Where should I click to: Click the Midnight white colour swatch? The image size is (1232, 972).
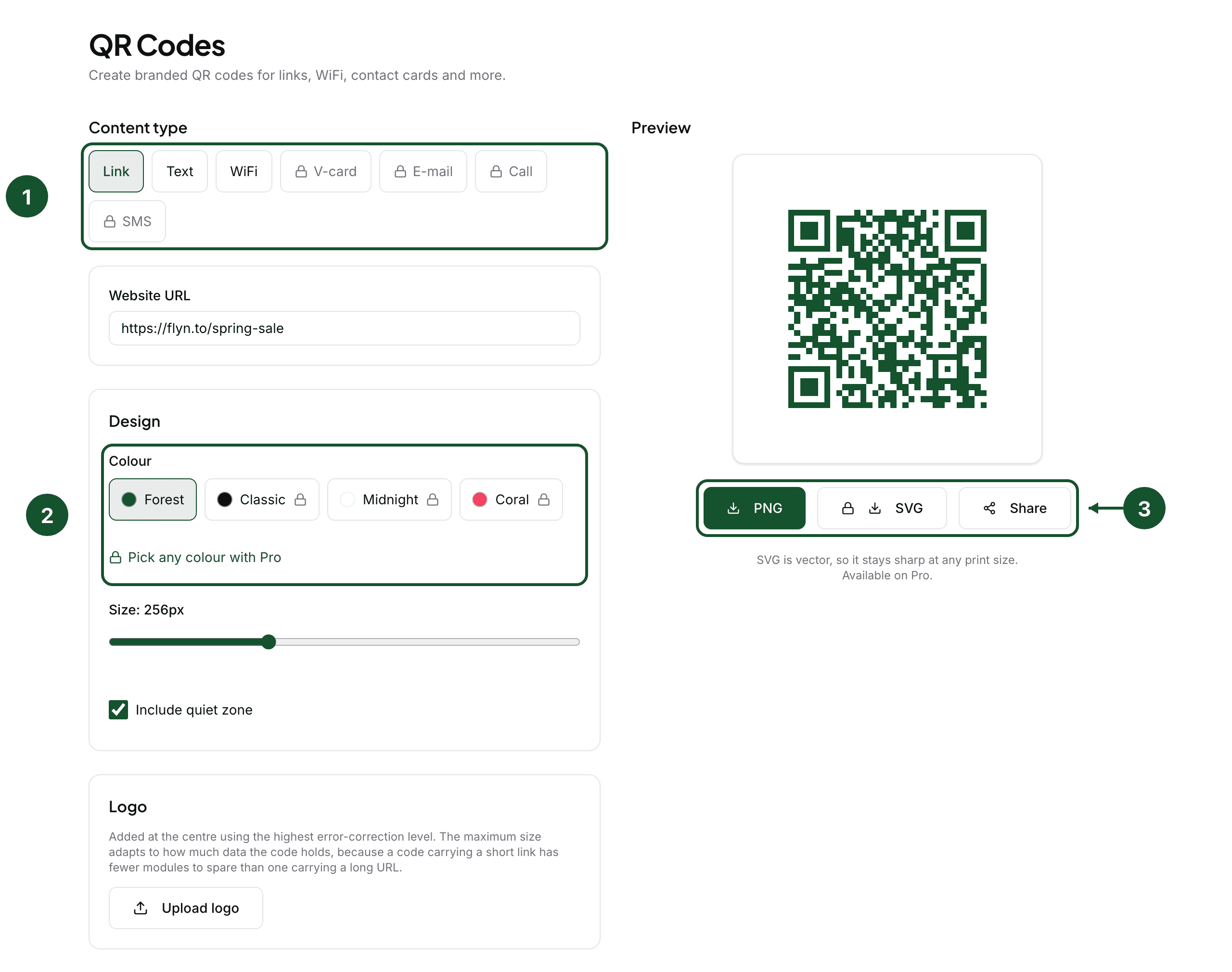point(347,499)
